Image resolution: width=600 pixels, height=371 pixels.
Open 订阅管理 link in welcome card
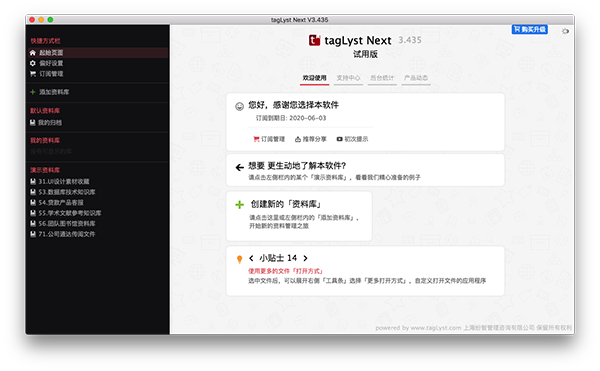[269, 139]
